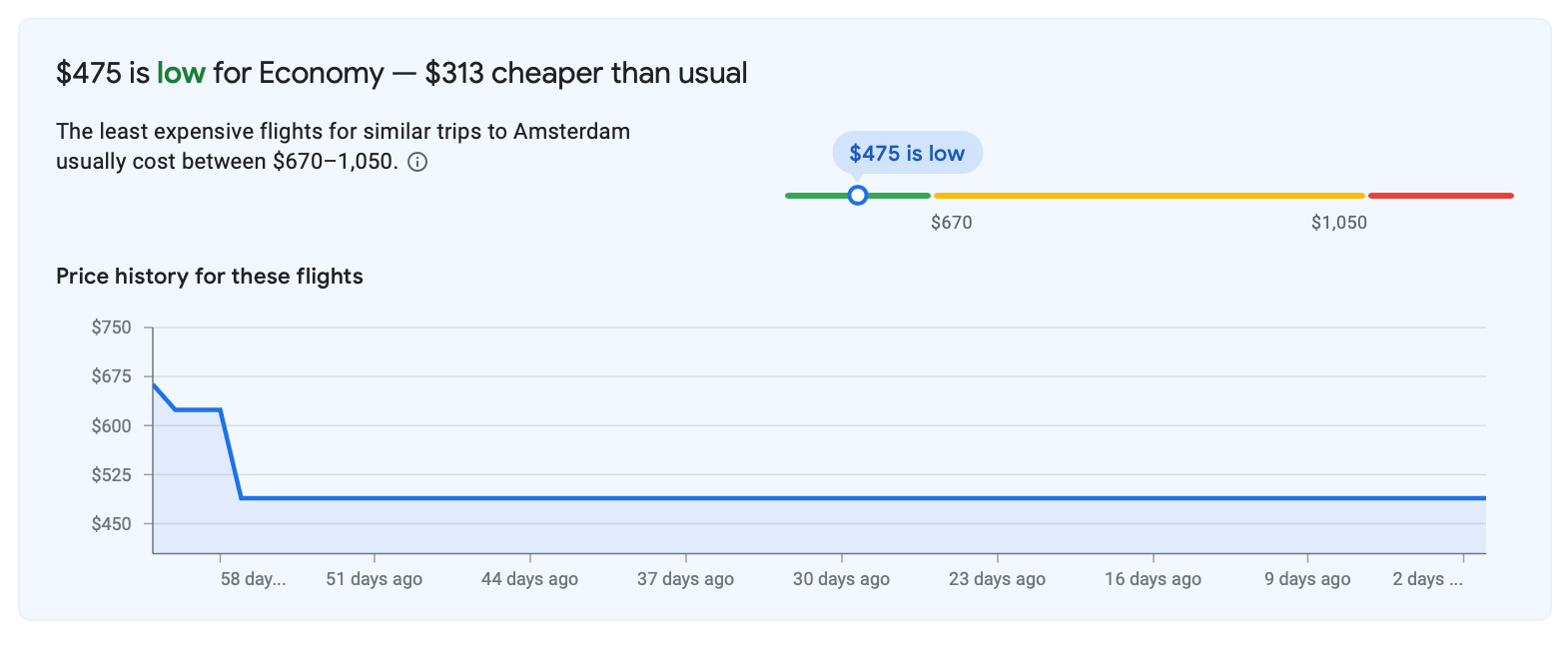
Task: Click the yellow typical-price segment of the bar
Action: (x=1149, y=196)
